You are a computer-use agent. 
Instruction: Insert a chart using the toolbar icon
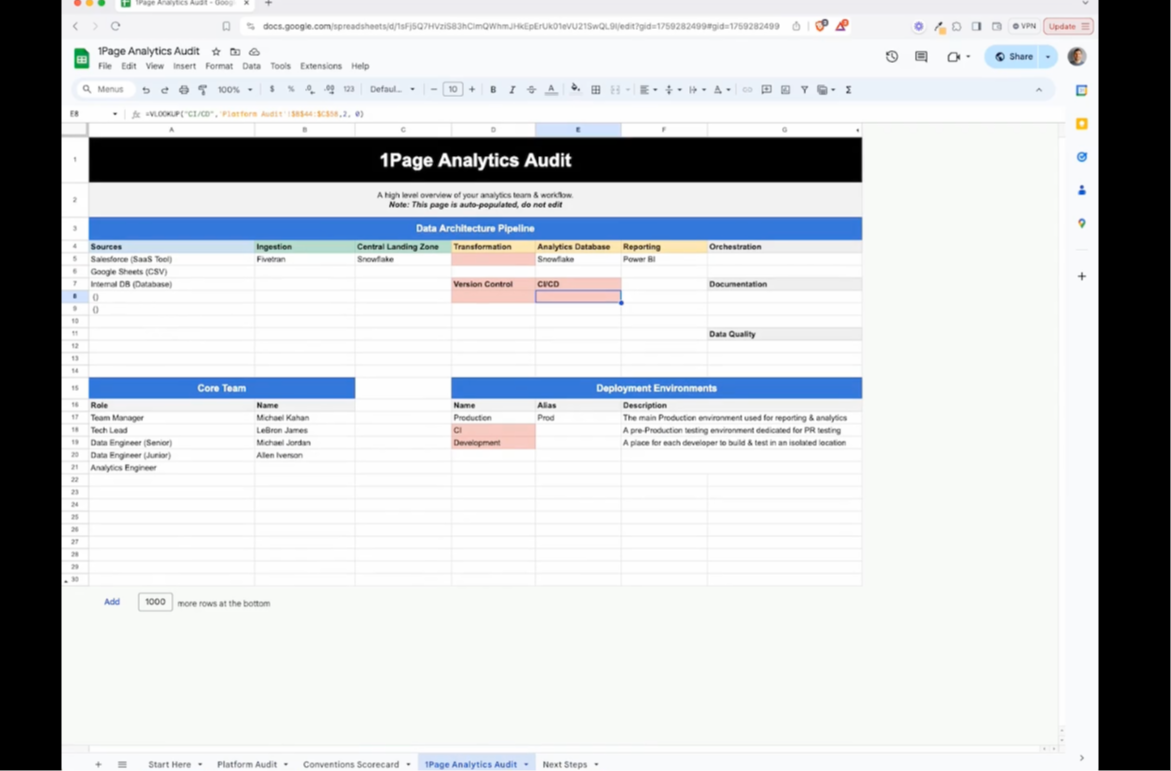coord(785,89)
